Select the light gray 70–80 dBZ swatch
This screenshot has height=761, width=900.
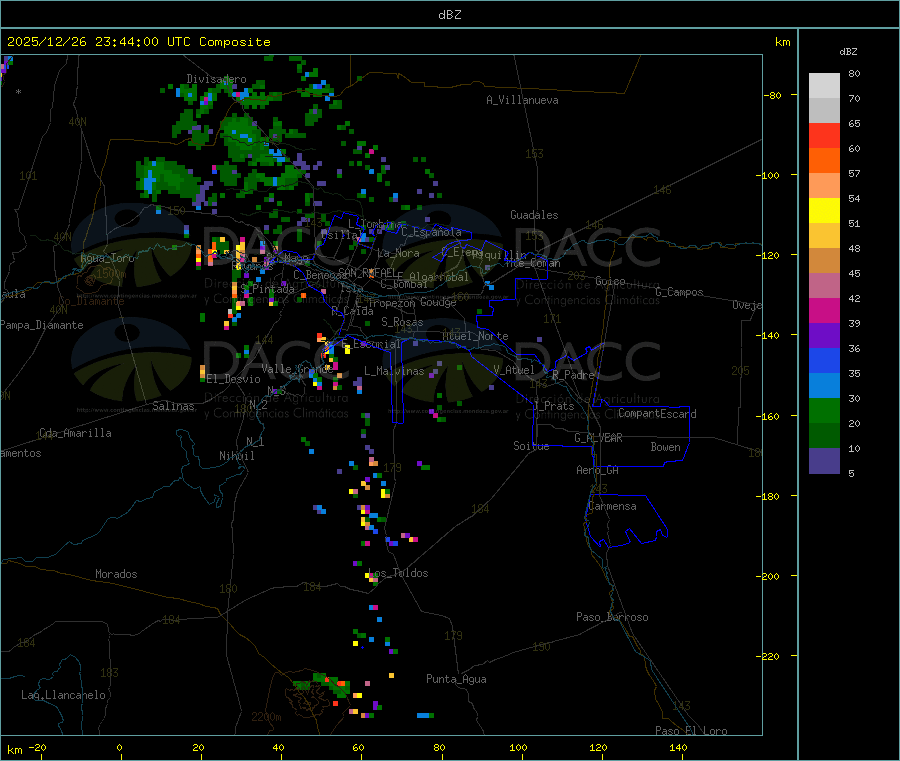(x=824, y=86)
